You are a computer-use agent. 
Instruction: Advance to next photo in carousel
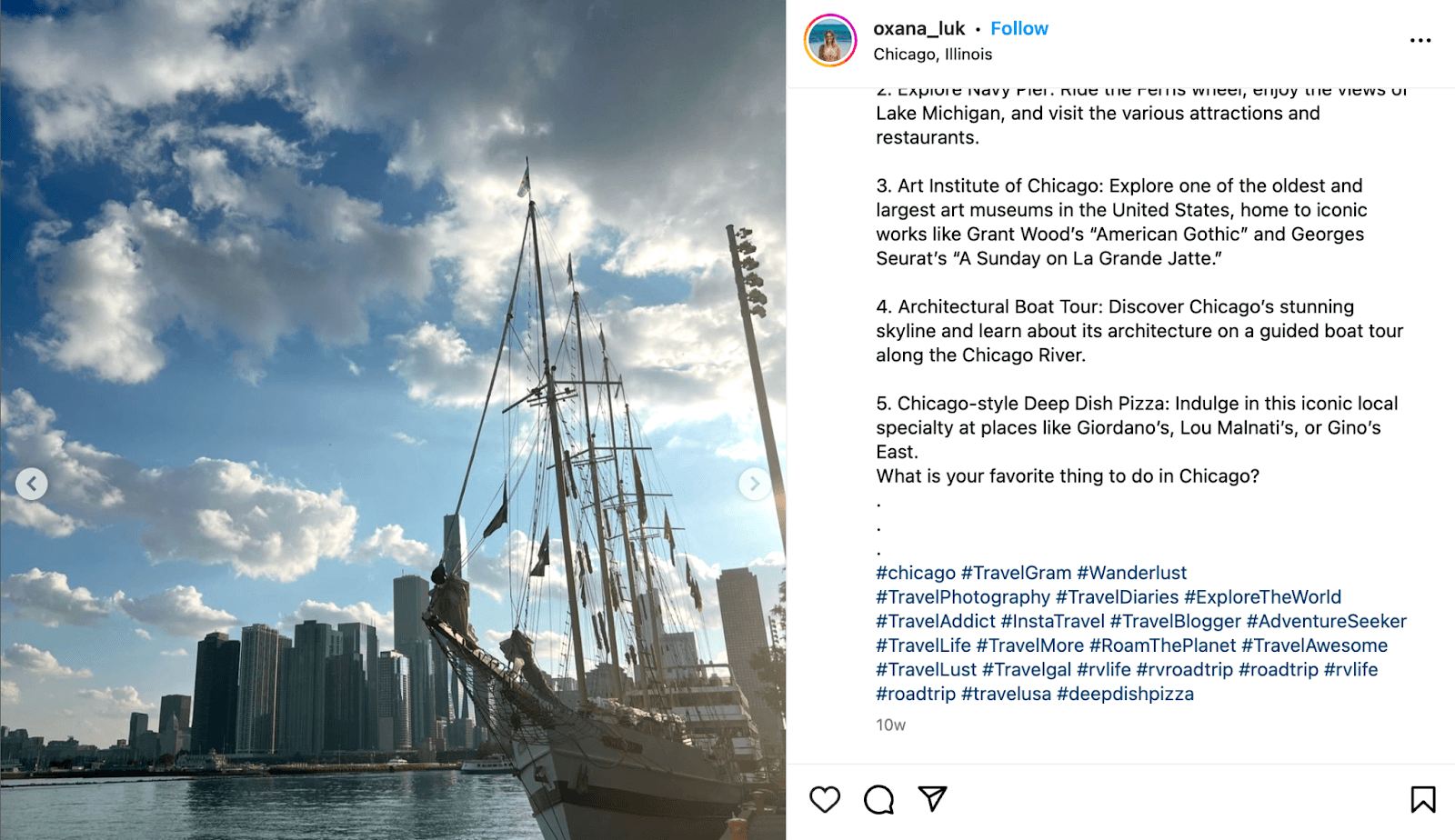point(754,484)
